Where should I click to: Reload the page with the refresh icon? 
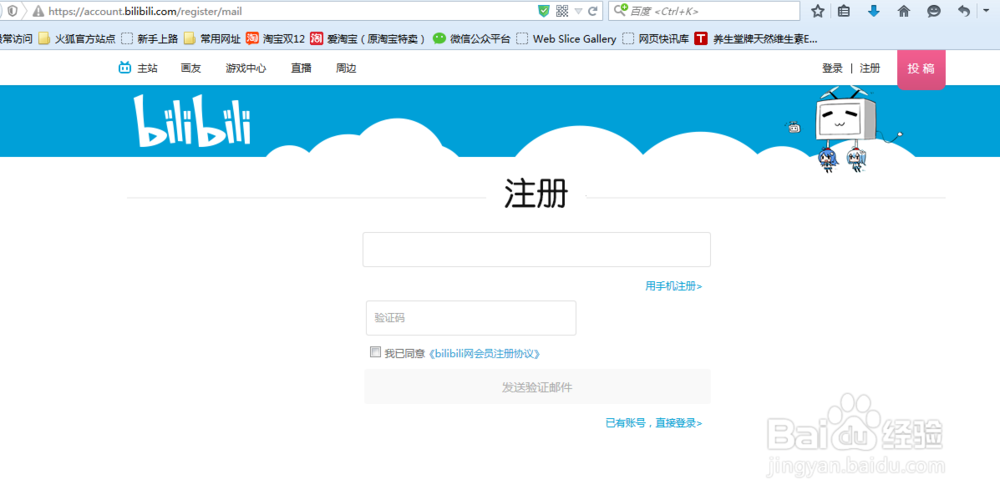(x=592, y=11)
